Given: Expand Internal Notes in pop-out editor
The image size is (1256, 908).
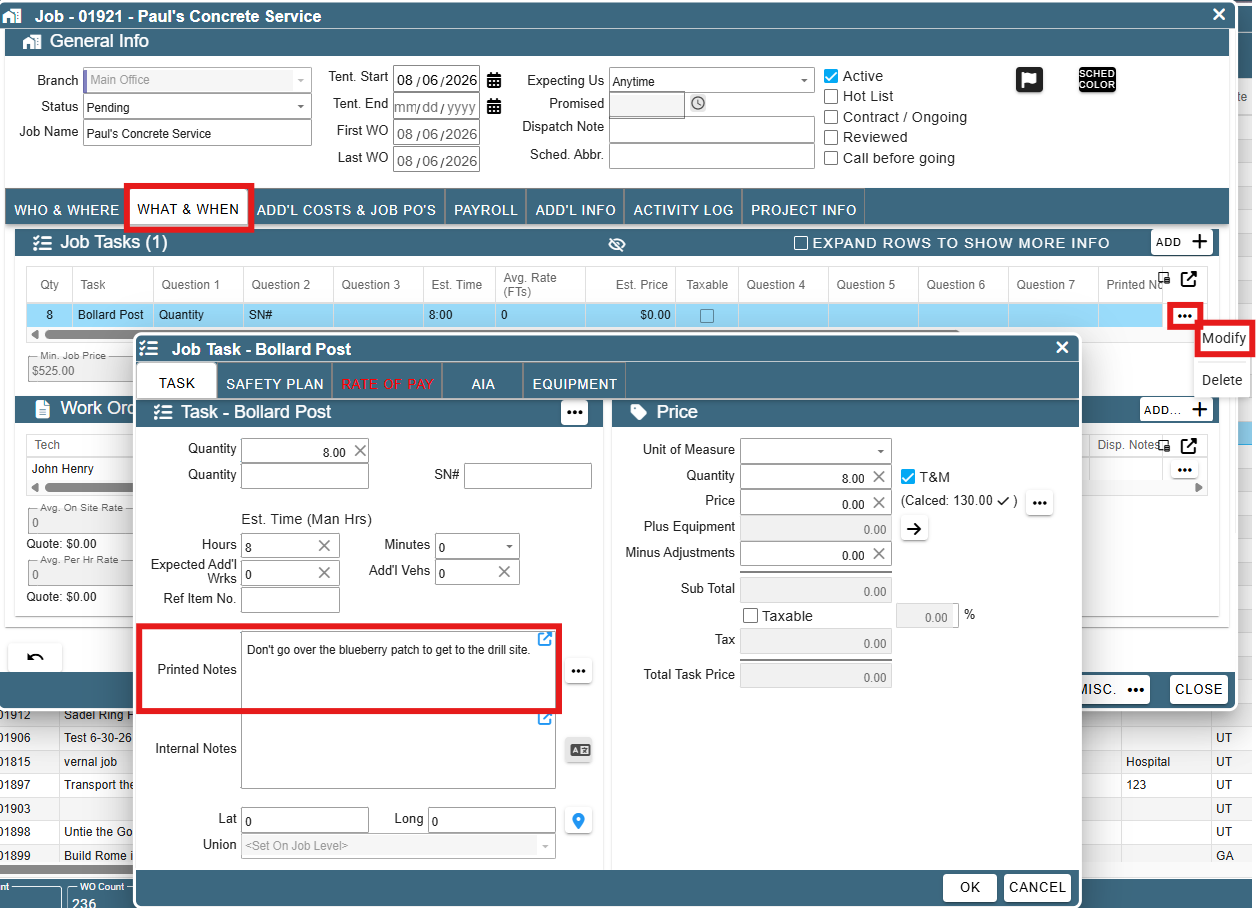Looking at the screenshot, I should (545, 718).
